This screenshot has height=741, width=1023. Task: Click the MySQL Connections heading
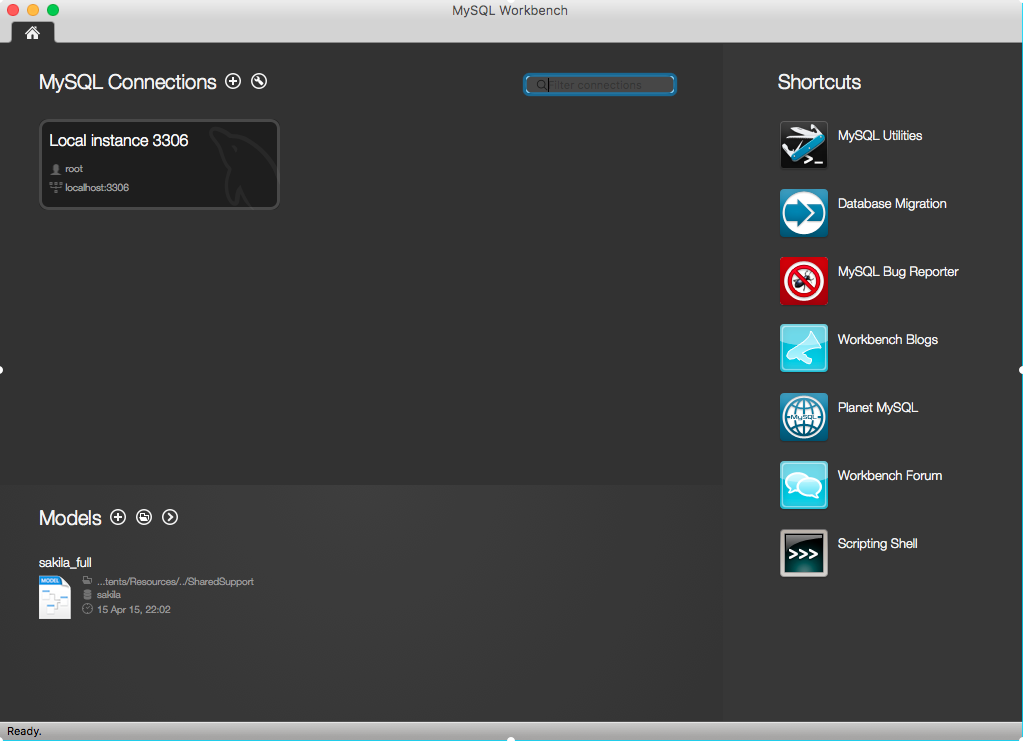click(127, 82)
